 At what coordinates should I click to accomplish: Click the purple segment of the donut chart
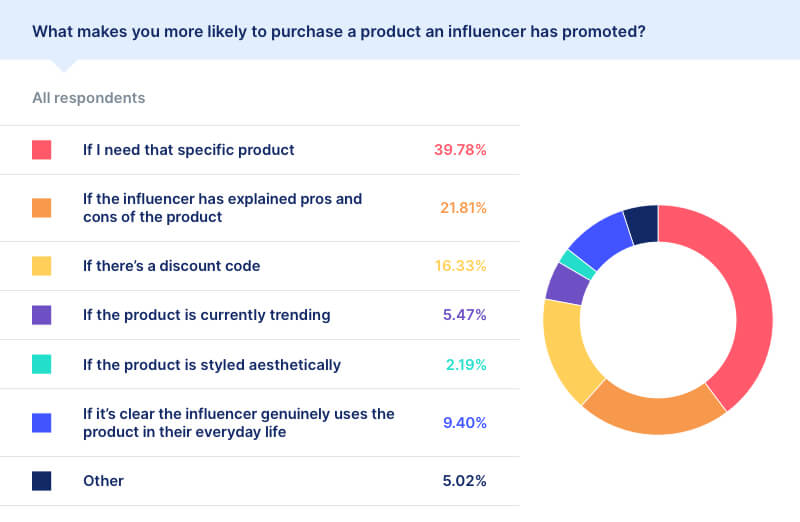[x=567, y=284]
